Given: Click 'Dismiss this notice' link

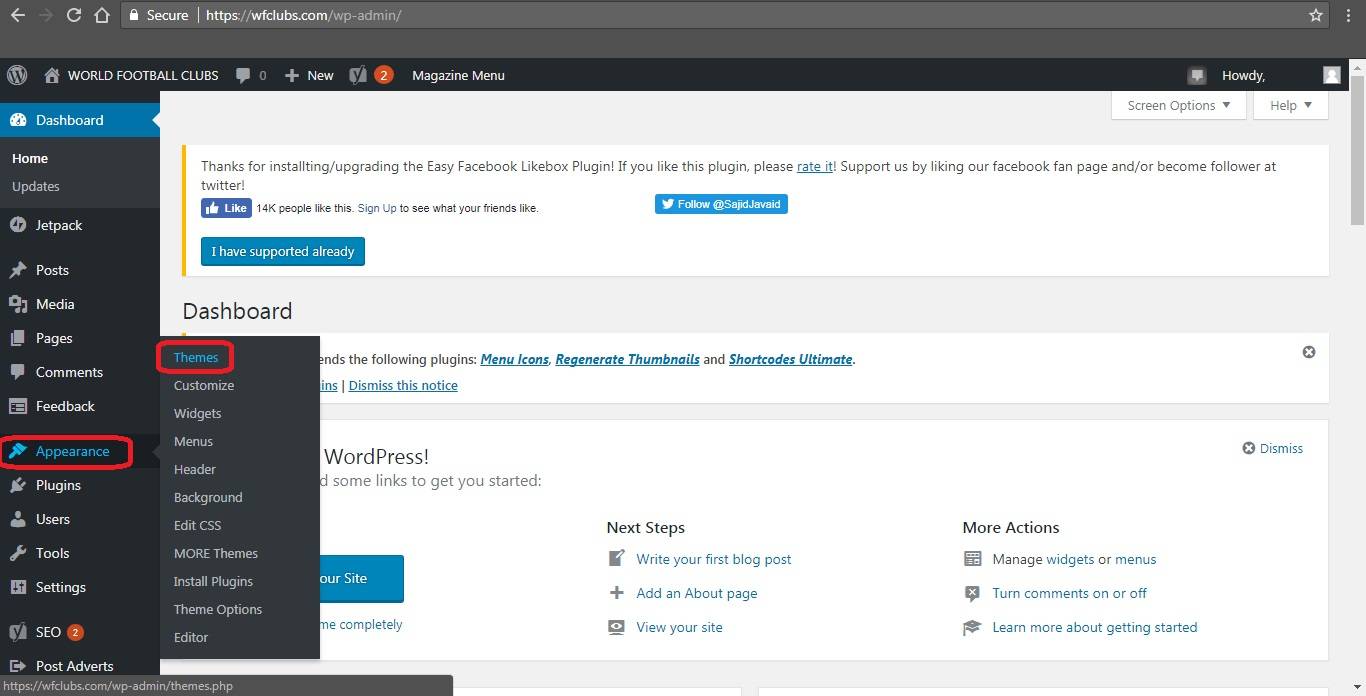Looking at the screenshot, I should [403, 385].
